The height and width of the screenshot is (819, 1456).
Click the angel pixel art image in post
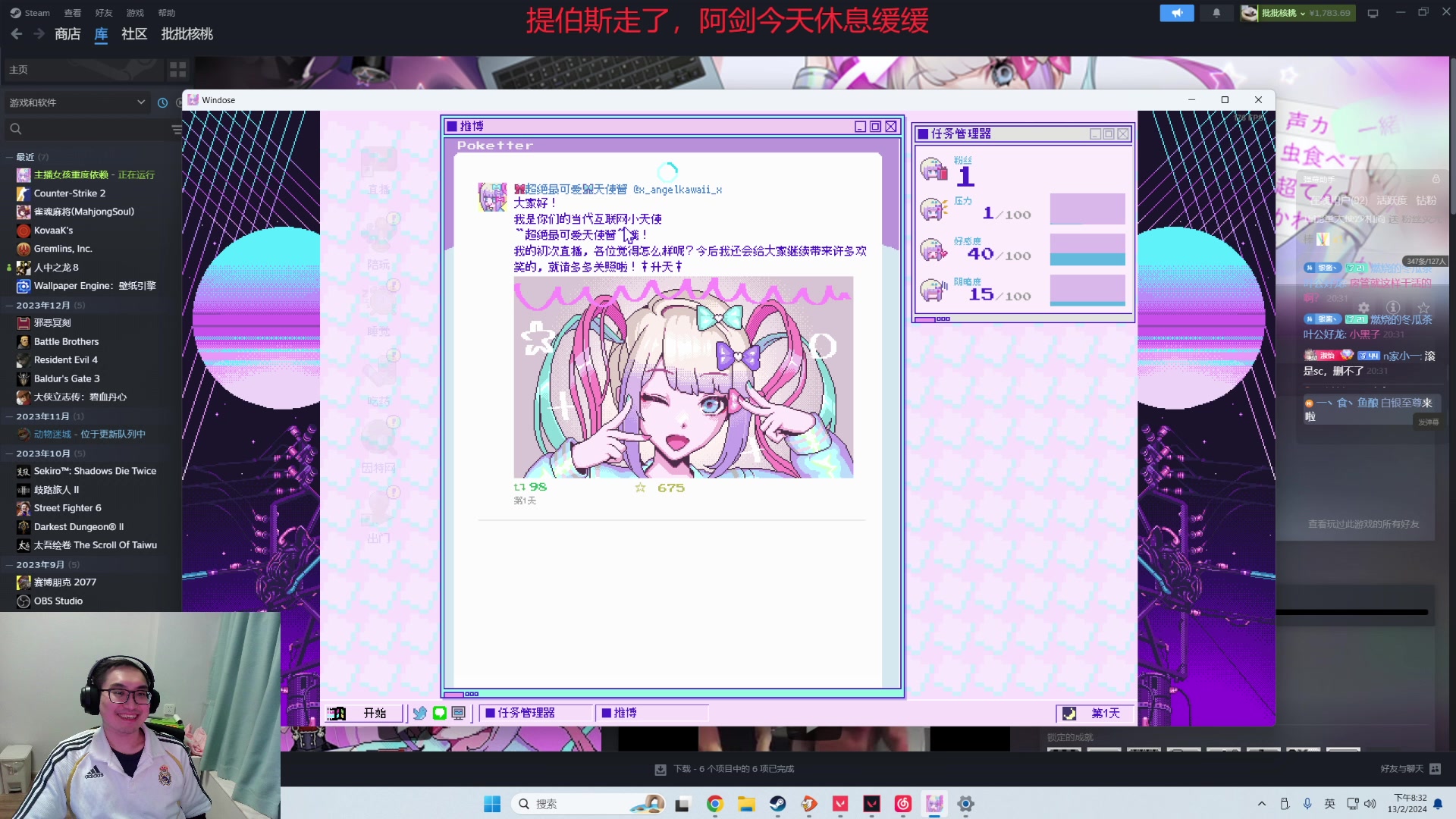coord(683,377)
